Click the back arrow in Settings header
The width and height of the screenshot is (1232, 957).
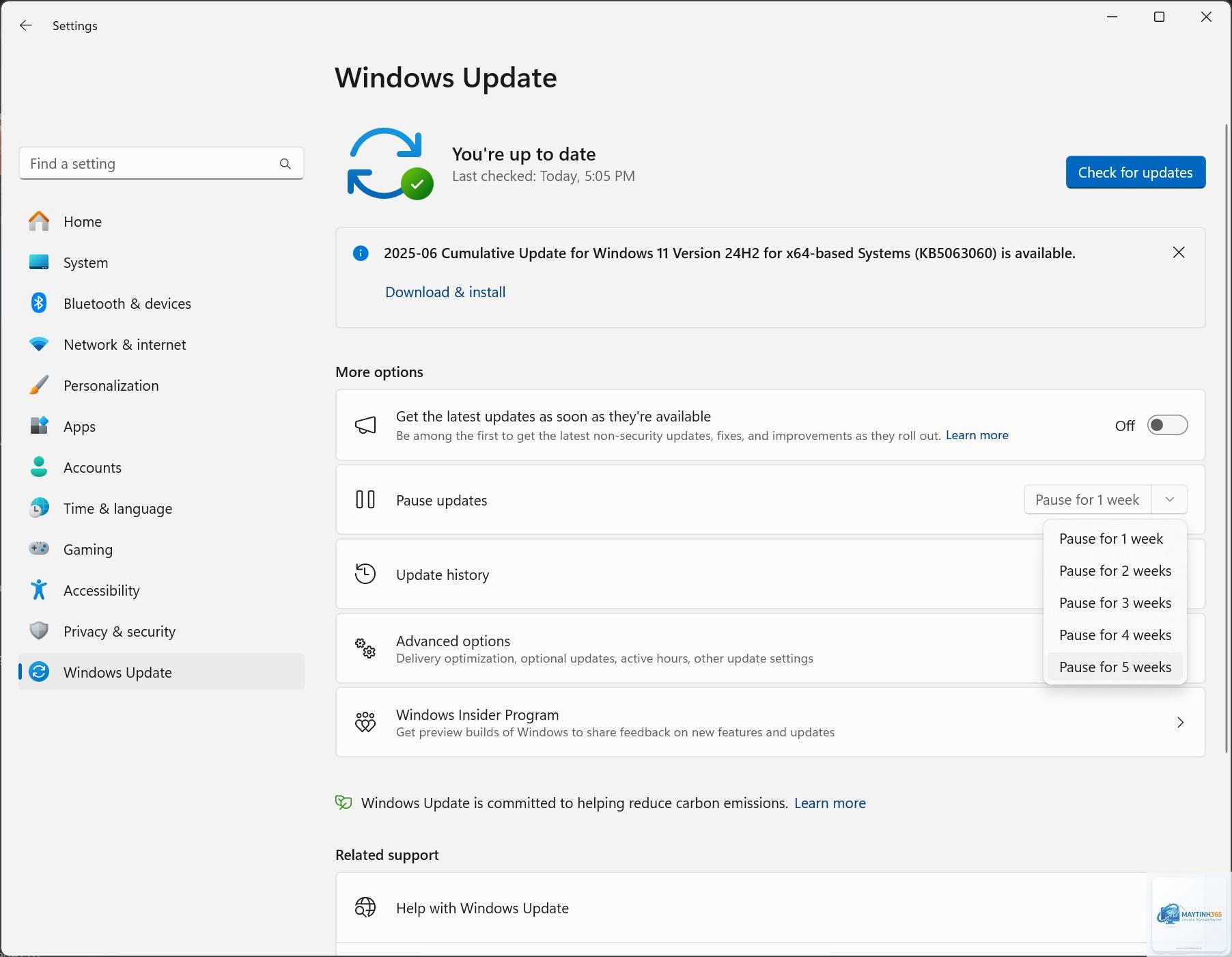pos(26,25)
